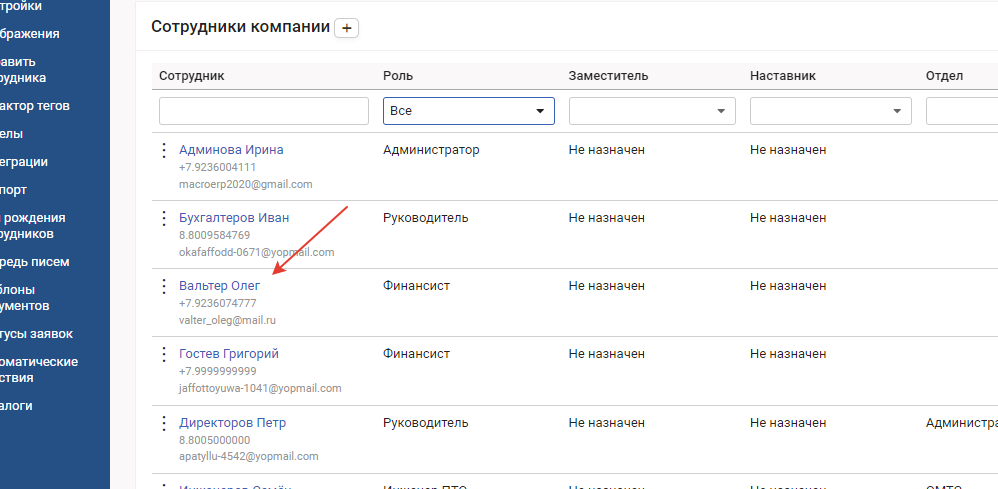Screen dimensions: 998x489
Task: Open employee profile Админова Ирина
Action: [x=231, y=150]
